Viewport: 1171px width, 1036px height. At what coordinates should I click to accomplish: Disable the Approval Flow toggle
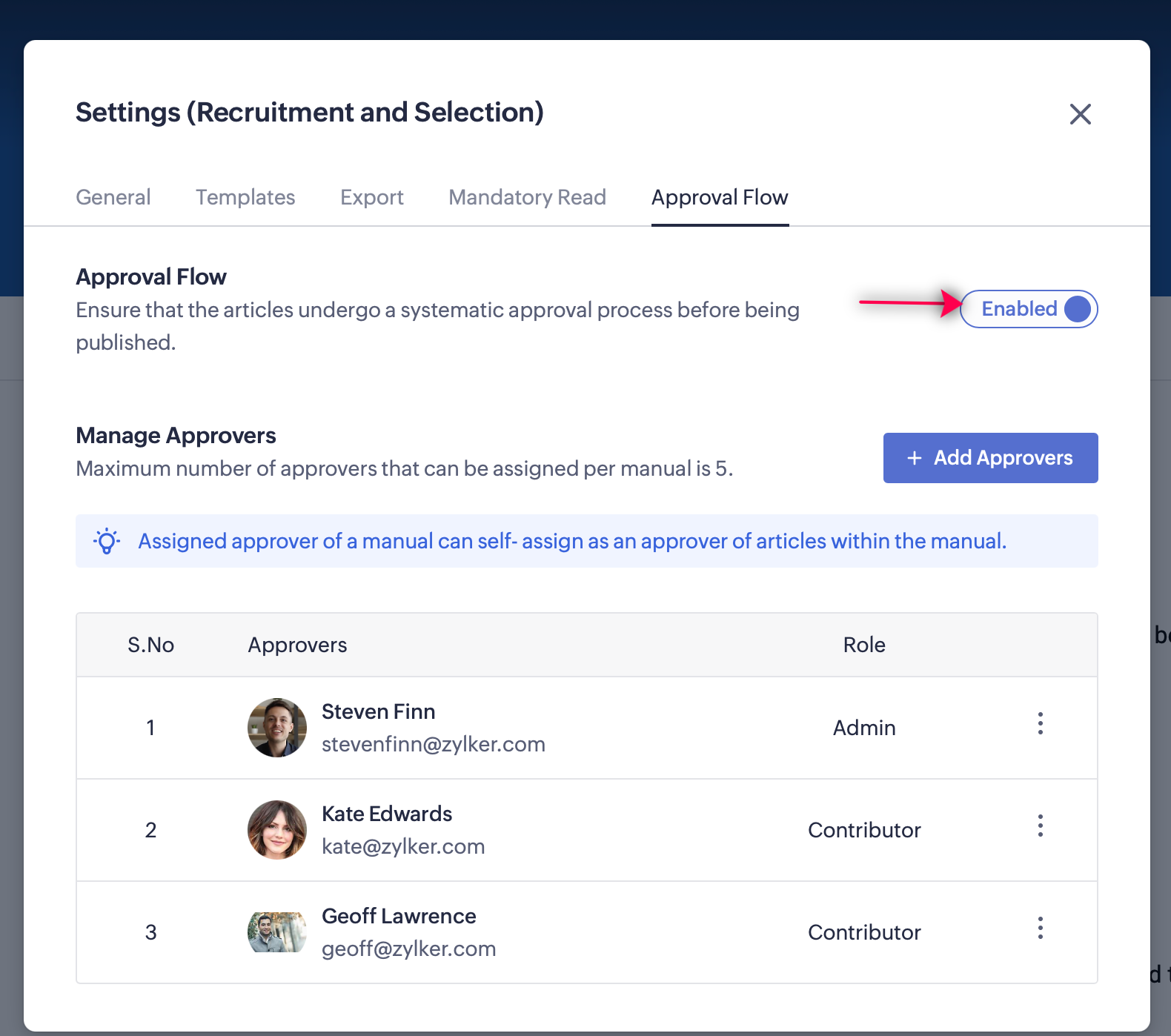pos(1028,309)
